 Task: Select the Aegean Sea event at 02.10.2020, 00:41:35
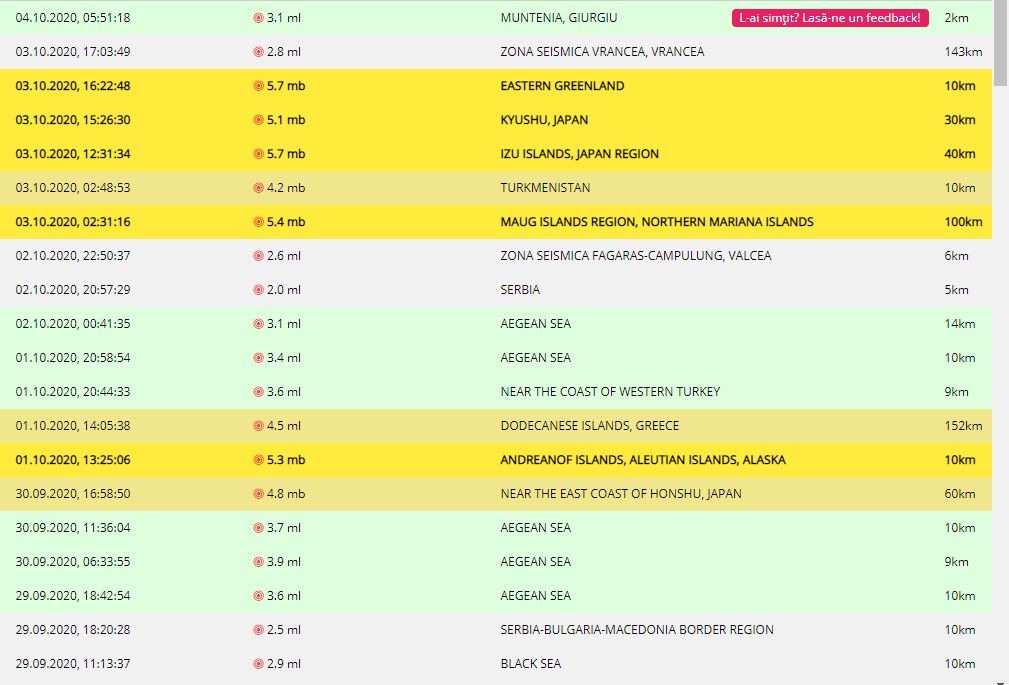pos(535,324)
